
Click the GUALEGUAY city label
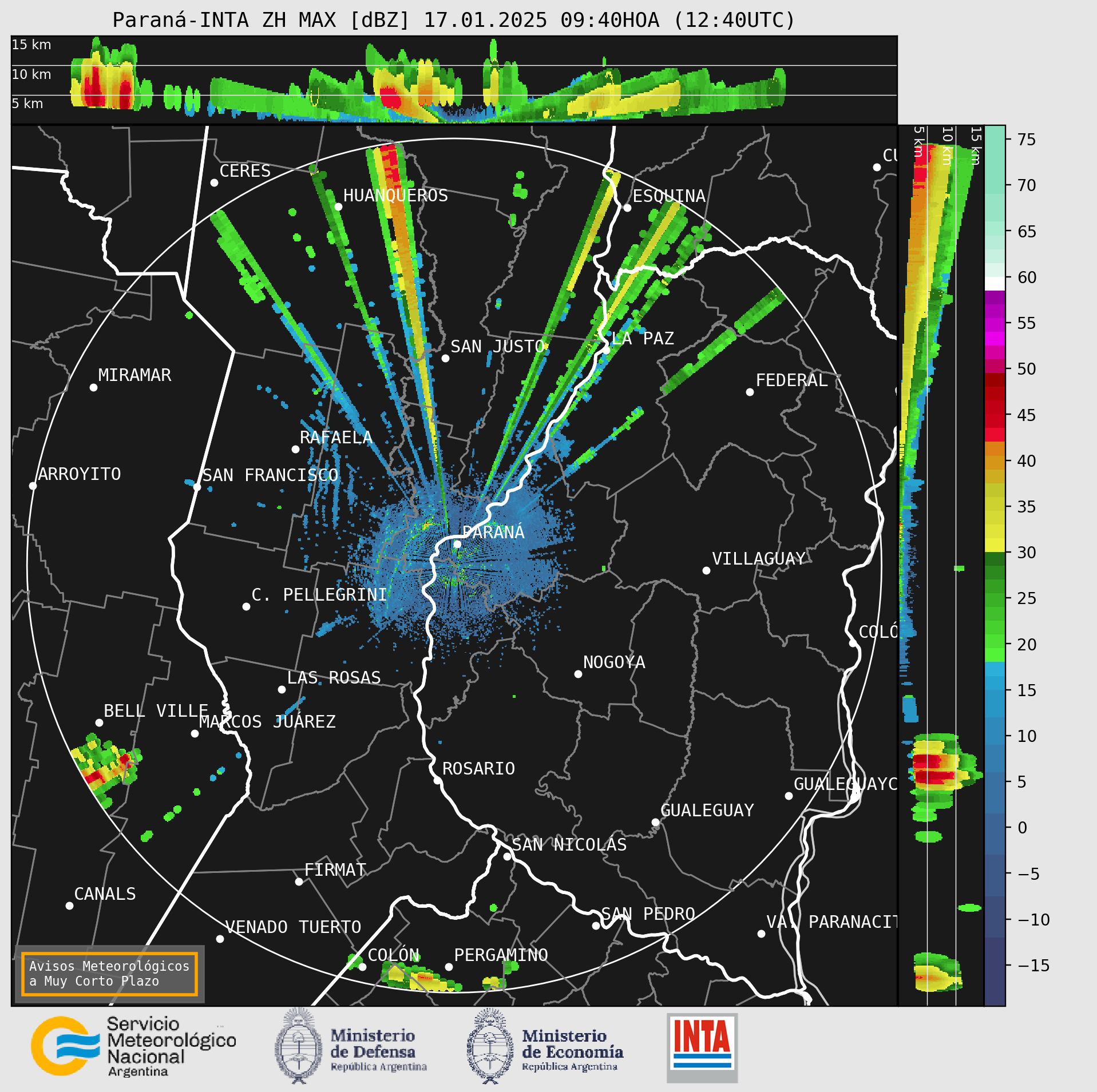click(x=707, y=810)
